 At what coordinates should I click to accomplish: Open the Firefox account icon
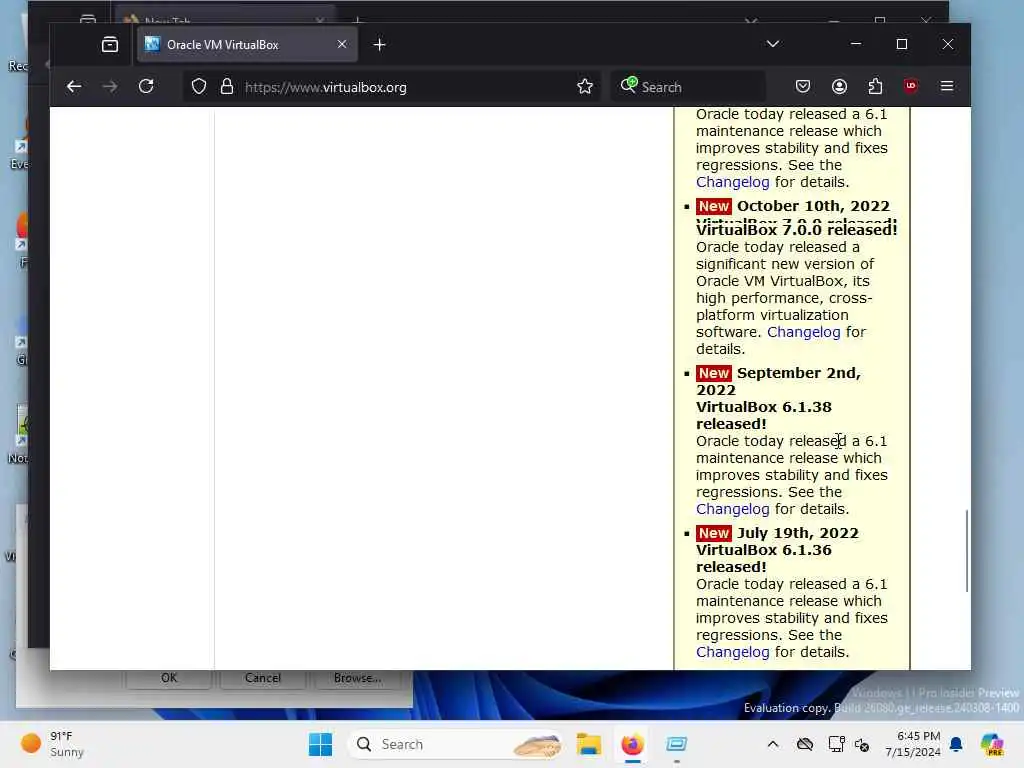[x=839, y=86]
